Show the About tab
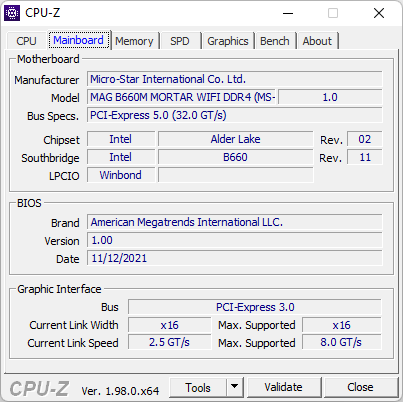Image resolution: width=403 pixels, height=402 pixels. (317, 41)
